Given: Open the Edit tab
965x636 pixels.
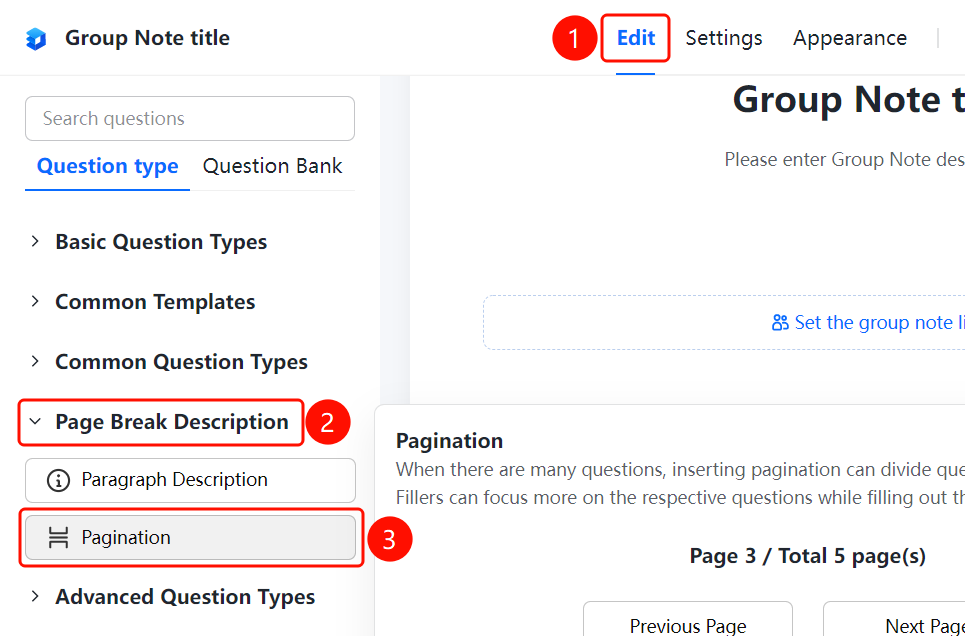Looking at the screenshot, I should tap(636, 38).
